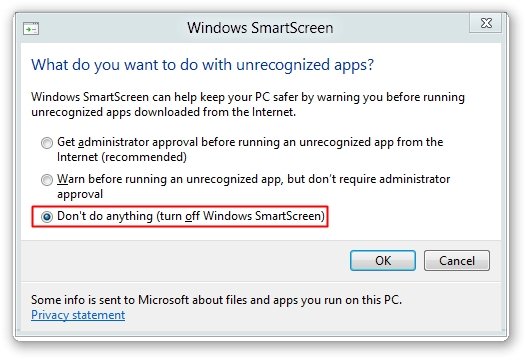Close the Windows SmartScreen dialog
526x360 pixels.
pyautogui.click(x=485, y=23)
